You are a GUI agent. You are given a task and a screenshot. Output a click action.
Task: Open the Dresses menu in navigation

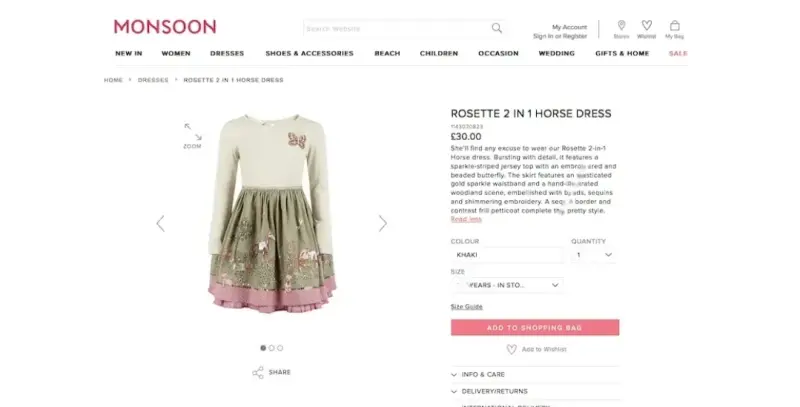pos(227,53)
